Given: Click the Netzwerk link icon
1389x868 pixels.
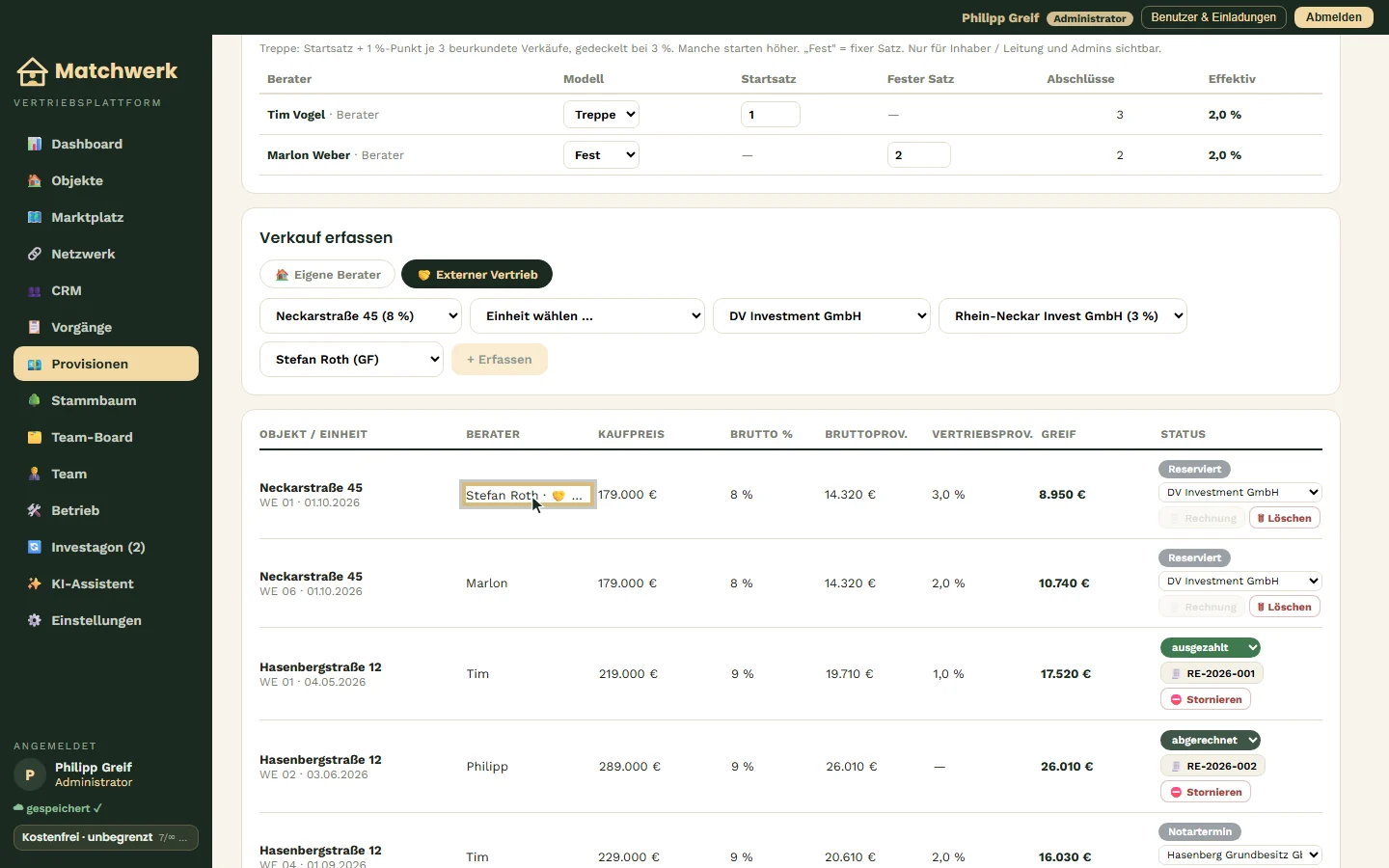Looking at the screenshot, I should 35,254.
